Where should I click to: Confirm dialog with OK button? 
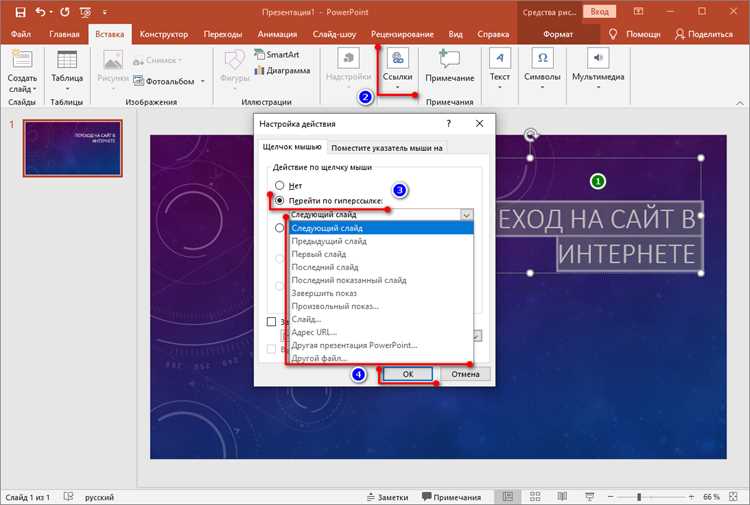[x=408, y=374]
